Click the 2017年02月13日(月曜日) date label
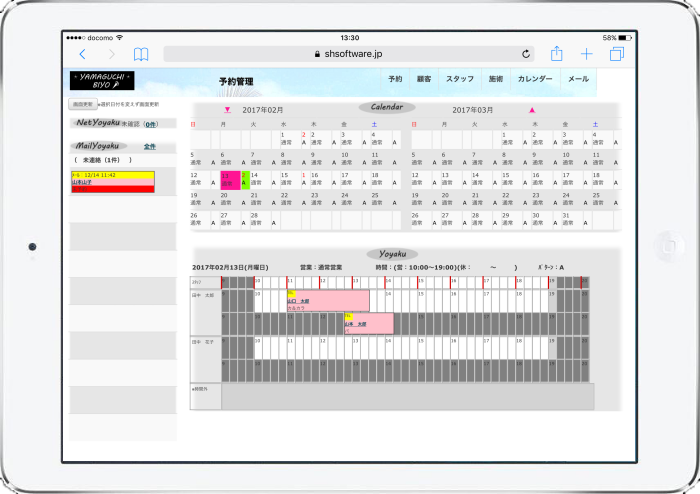Viewport: 700px width, 494px height. (x=230, y=268)
